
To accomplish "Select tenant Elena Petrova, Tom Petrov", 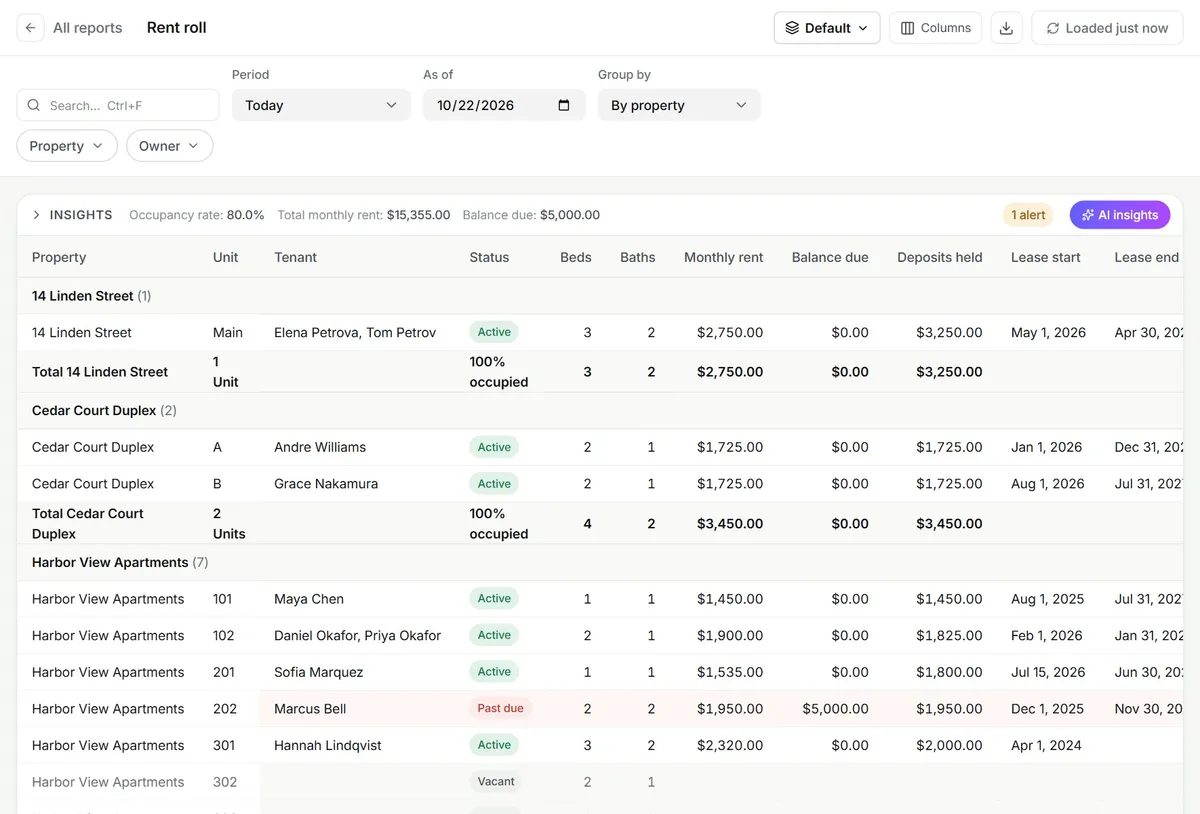I will [355, 332].
